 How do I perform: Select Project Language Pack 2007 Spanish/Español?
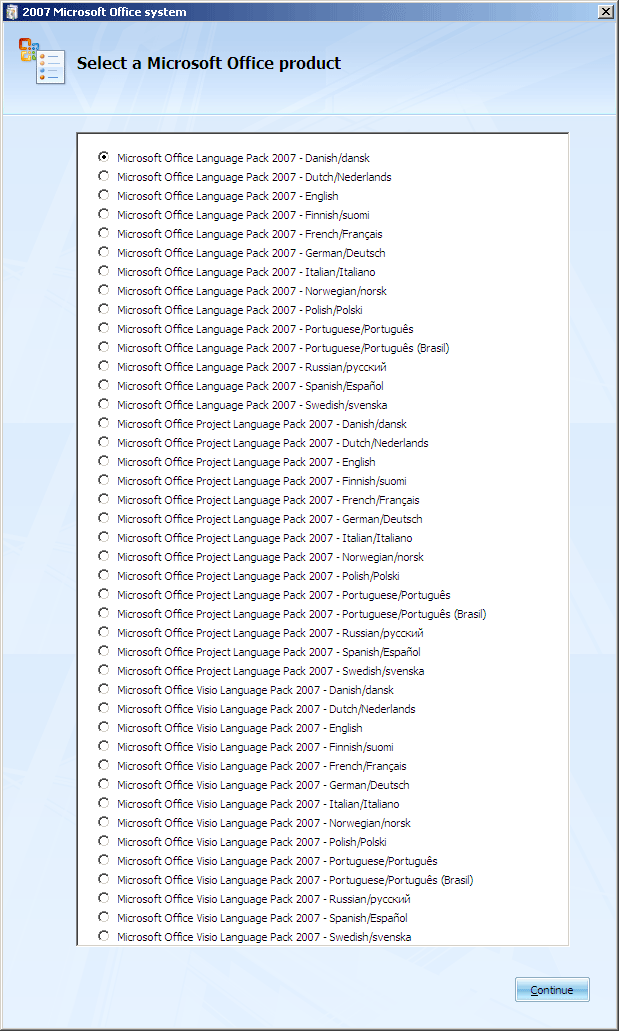103,652
